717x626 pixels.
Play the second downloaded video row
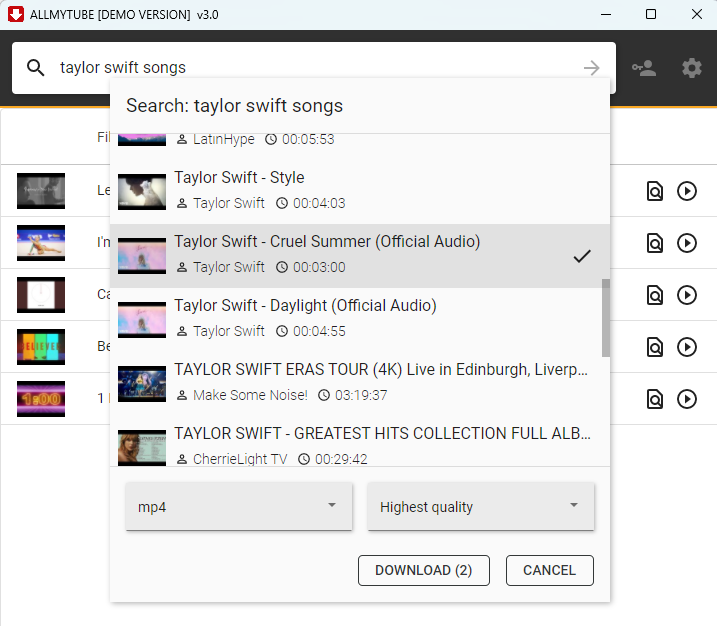pos(687,243)
